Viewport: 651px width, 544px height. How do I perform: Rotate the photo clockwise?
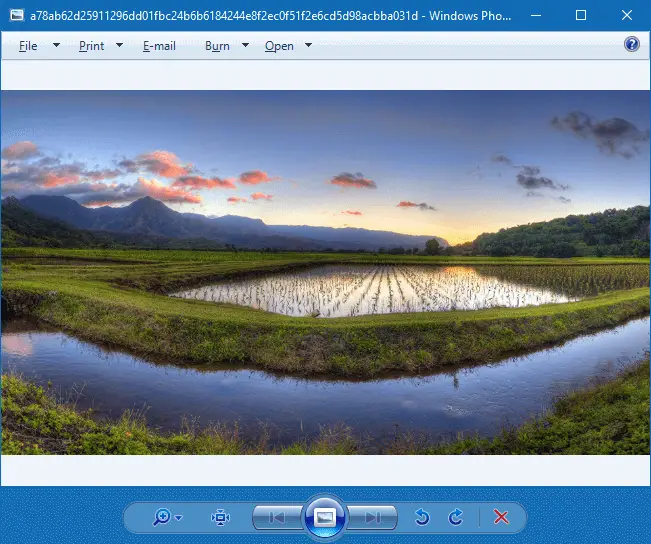456,517
